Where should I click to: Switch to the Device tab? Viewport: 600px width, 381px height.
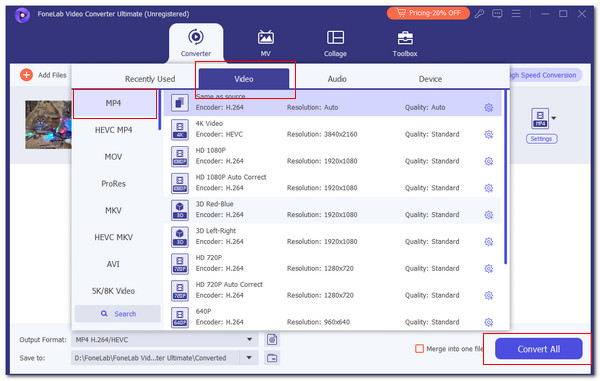point(430,79)
